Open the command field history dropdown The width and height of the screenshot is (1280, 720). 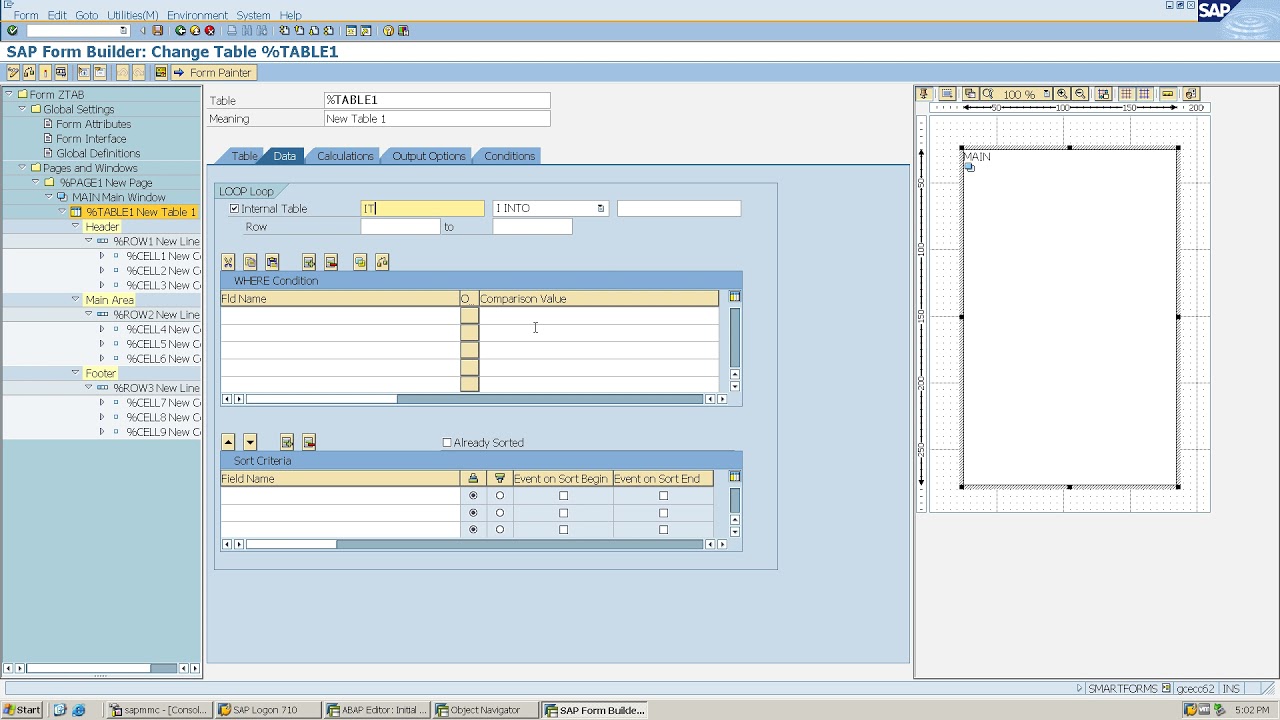point(123,31)
